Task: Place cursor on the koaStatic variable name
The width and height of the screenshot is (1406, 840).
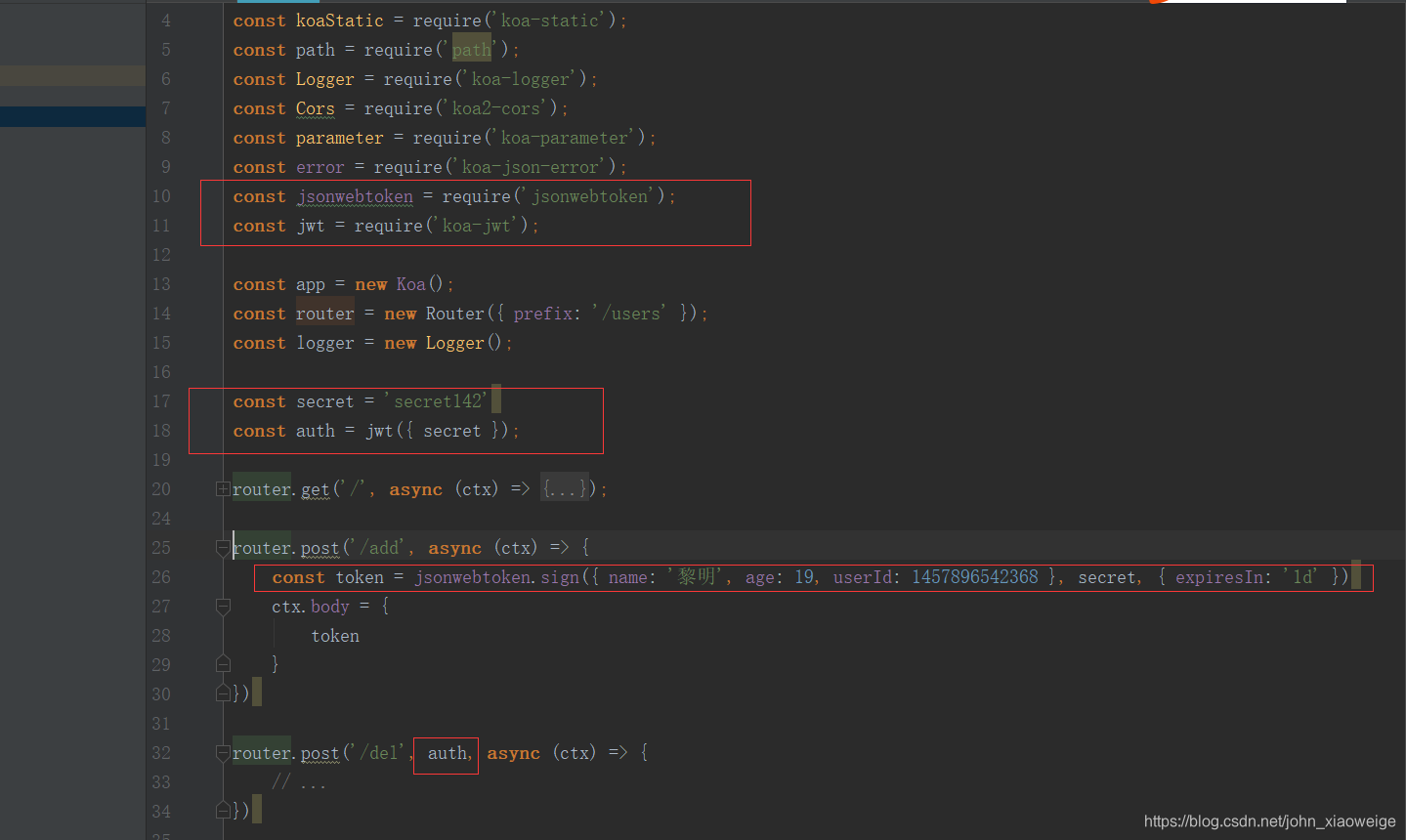Action: click(x=339, y=21)
